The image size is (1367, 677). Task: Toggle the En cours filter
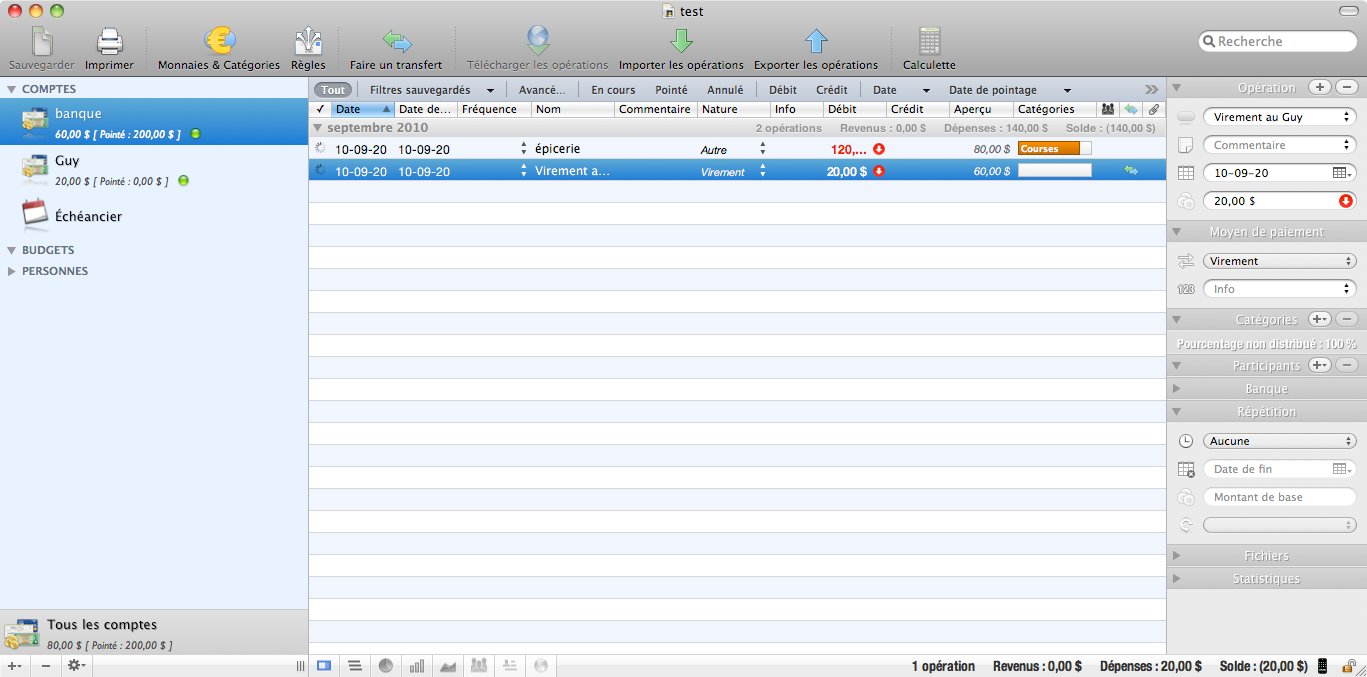click(613, 90)
